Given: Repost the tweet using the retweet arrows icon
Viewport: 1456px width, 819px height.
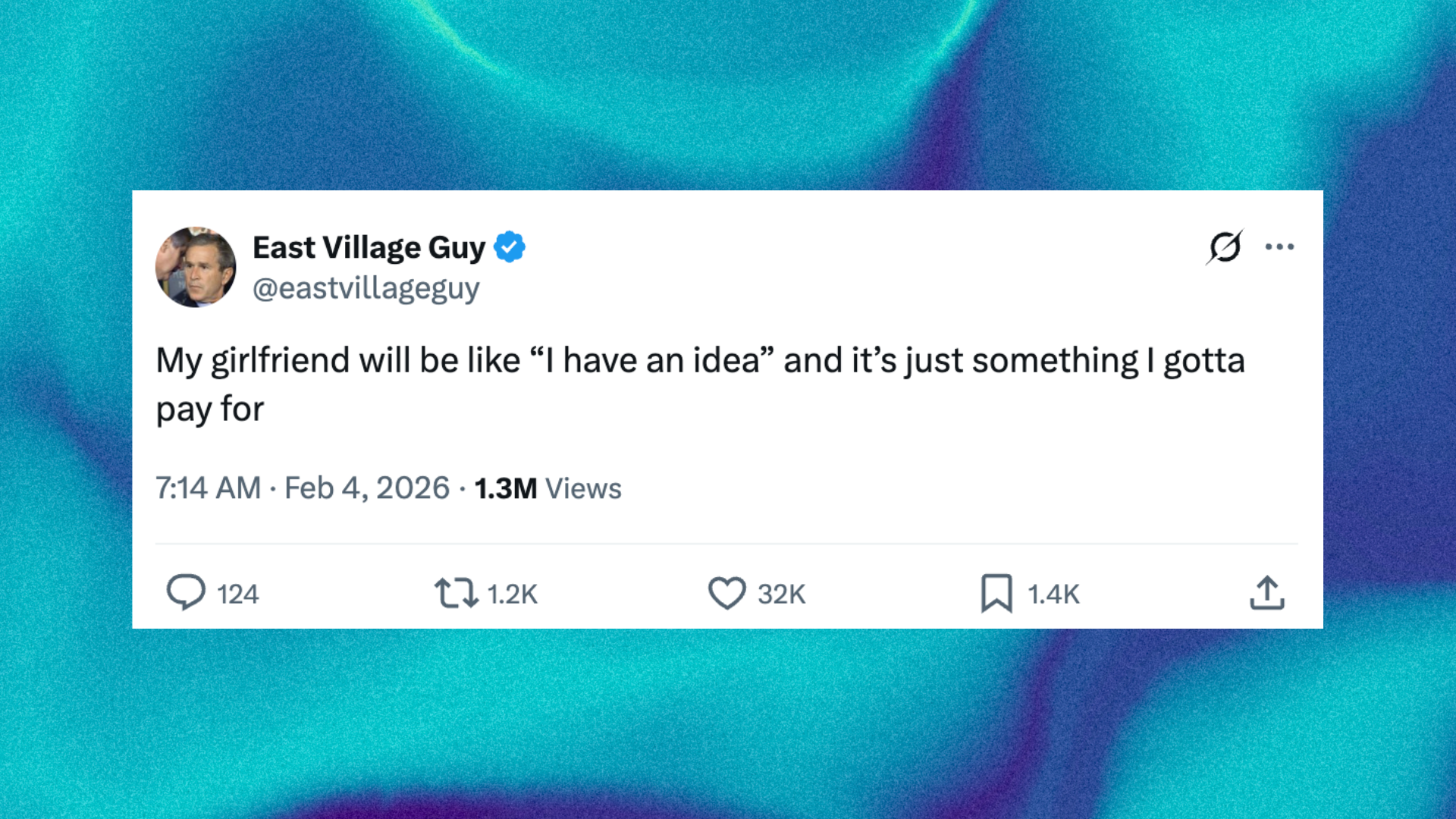Looking at the screenshot, I should click(x=456, y=593).
